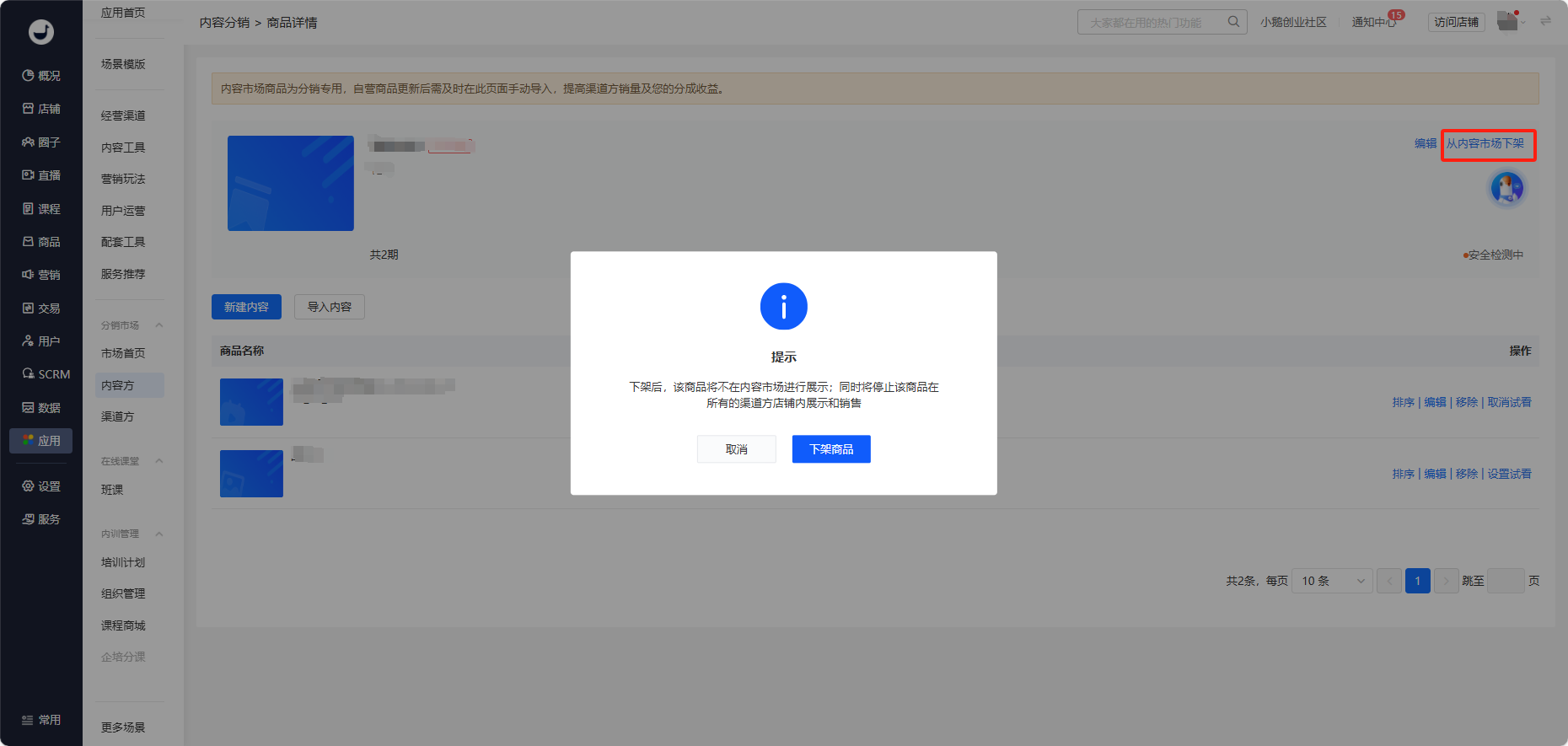This screenshot has width=1568, height=746.
Task: Open 商品 products section
Action: (41, 242)
